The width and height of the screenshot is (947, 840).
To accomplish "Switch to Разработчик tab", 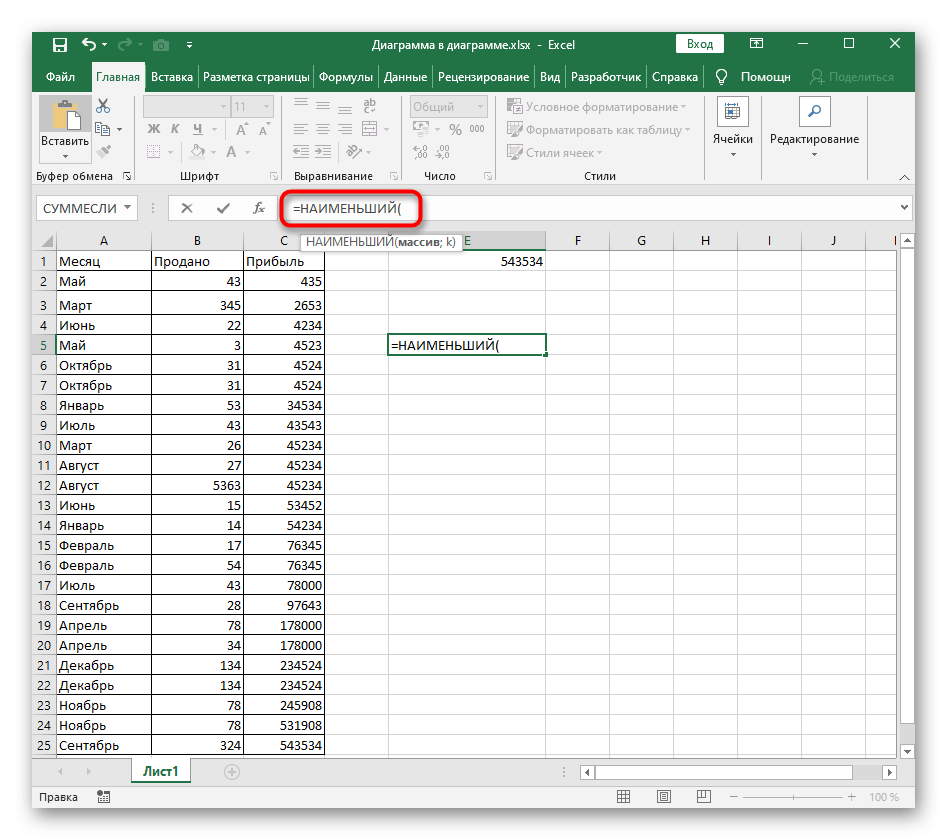I will point(606,77).
